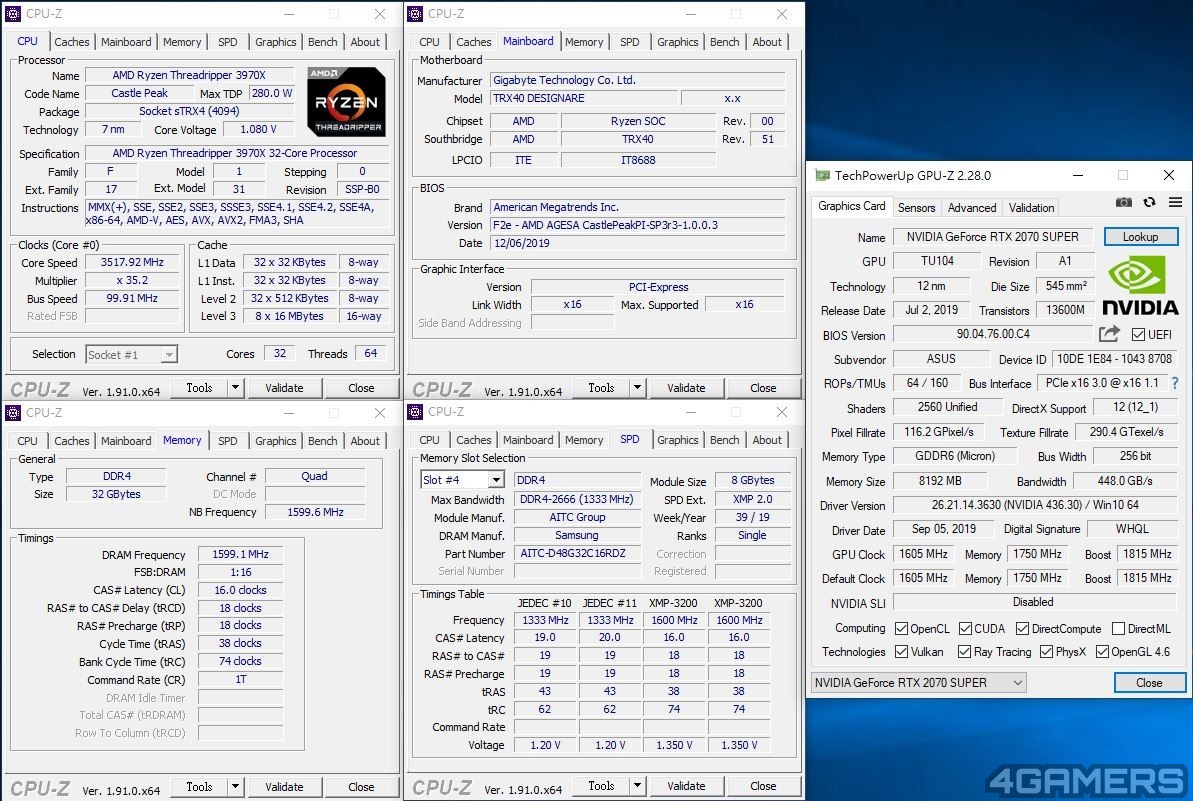Open the Validation tab in GPU-Z
1193x801 pixels.
coord(1031,208)
